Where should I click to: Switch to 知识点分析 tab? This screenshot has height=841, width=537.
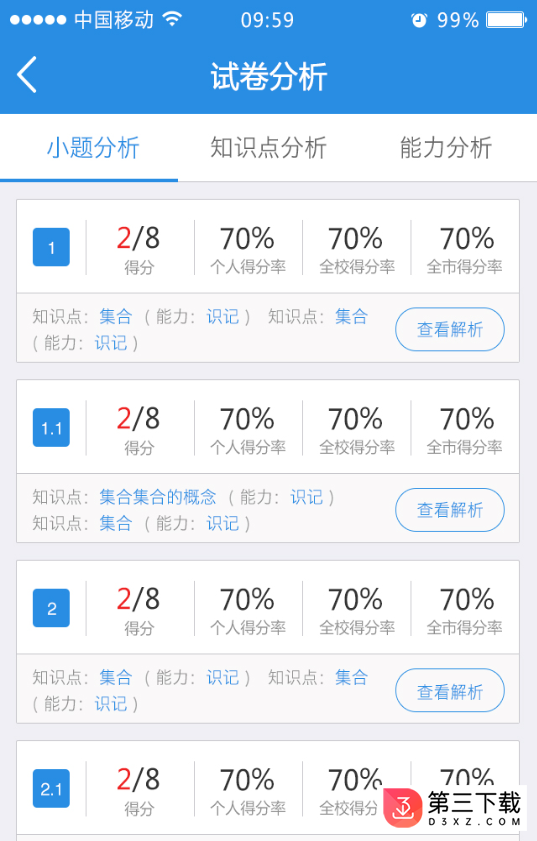pos(268,147)
